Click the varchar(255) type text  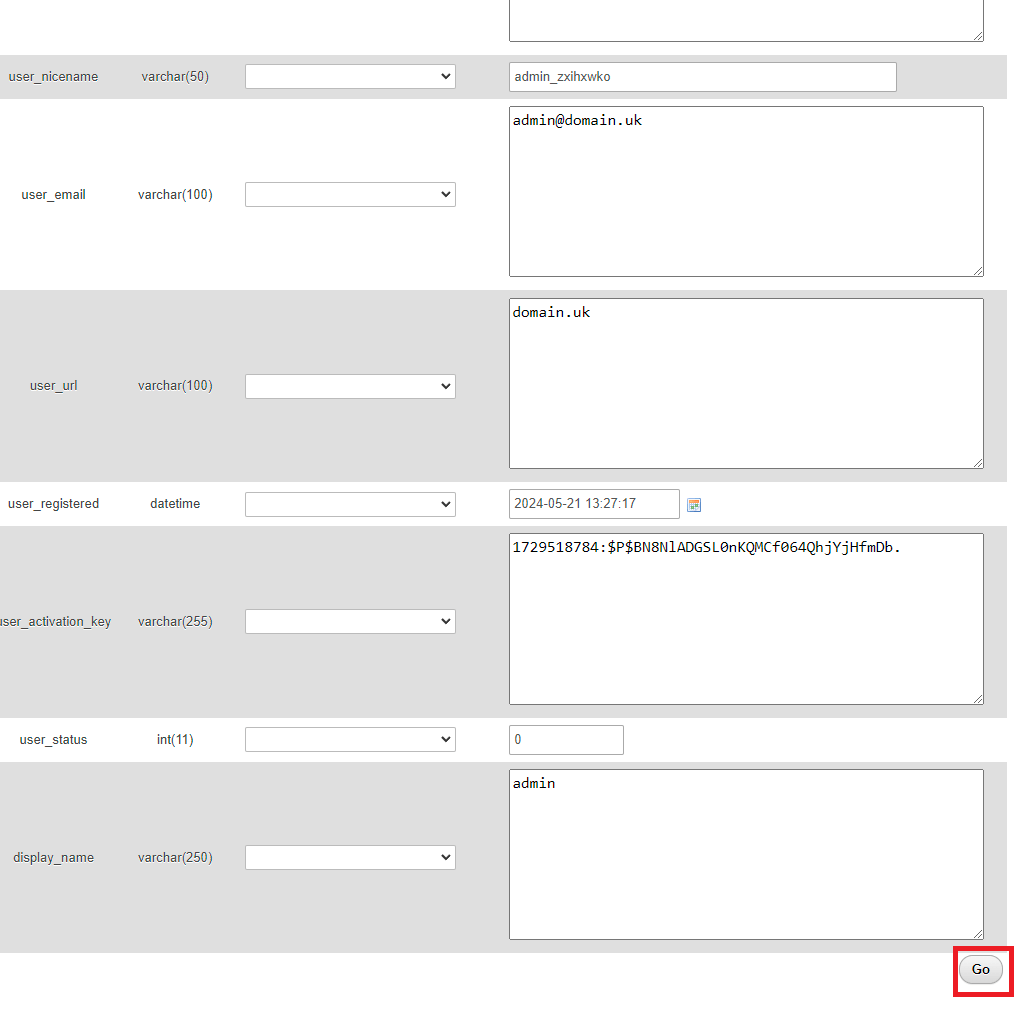pyautogui.click(x=175, y=622)
